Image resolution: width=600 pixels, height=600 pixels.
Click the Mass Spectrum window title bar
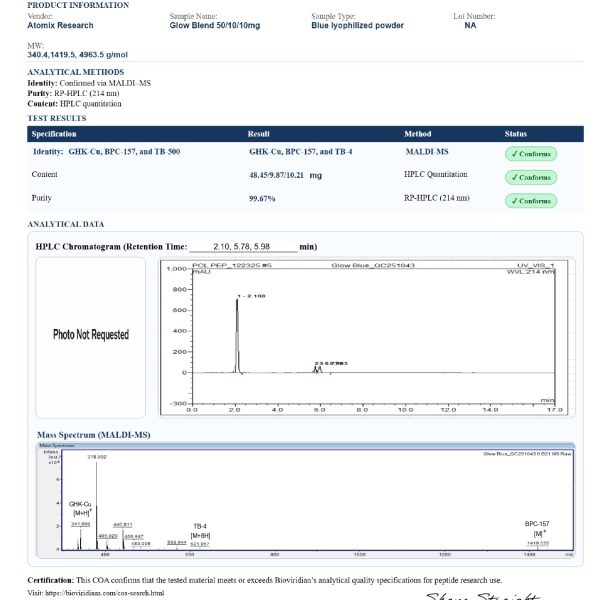305,444
